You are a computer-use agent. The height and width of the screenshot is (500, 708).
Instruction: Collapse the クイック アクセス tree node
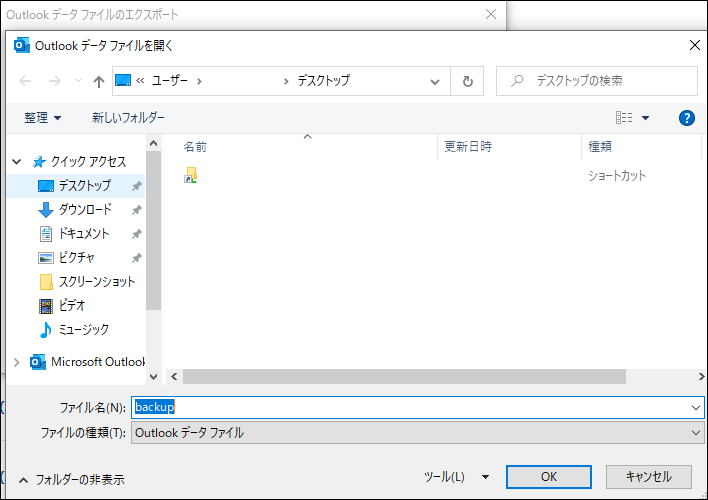[x=17, y=162]
